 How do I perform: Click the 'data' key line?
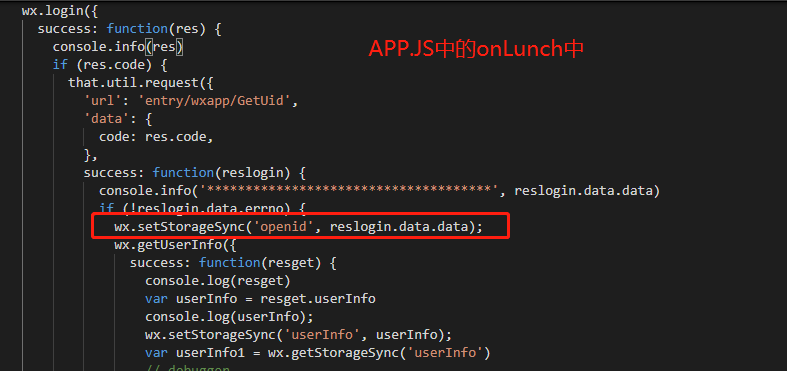click(x=117, y=119)
